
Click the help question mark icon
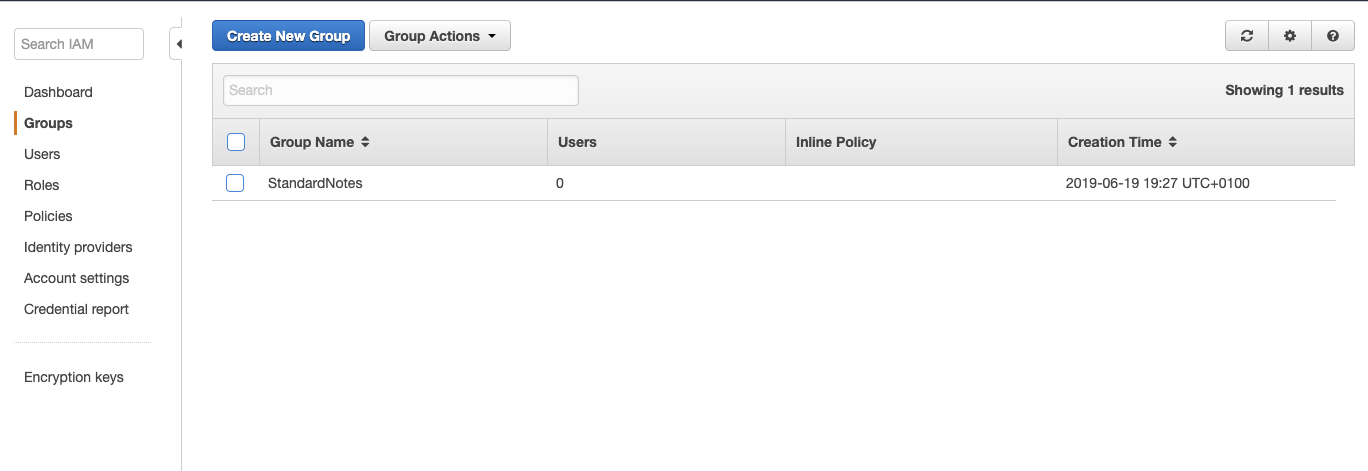click(x=1333, y=36)
